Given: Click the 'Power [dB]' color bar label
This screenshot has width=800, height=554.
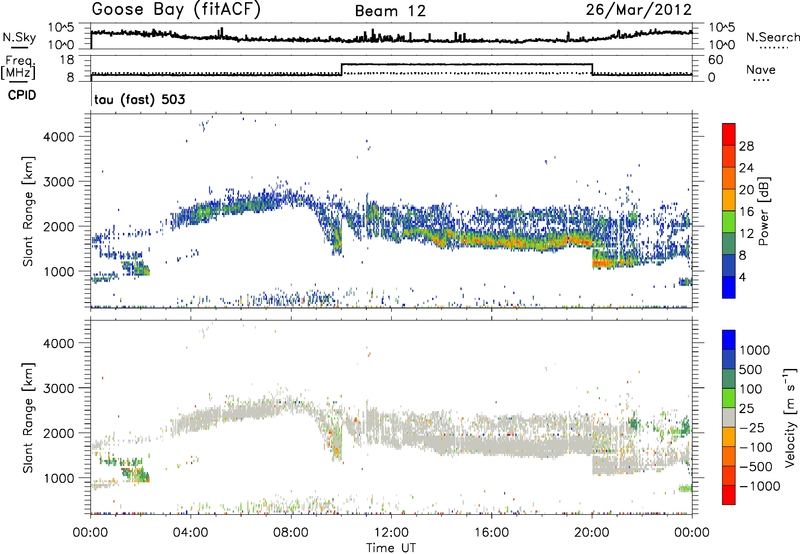Looking at the screenshot, I should (763, 211).
